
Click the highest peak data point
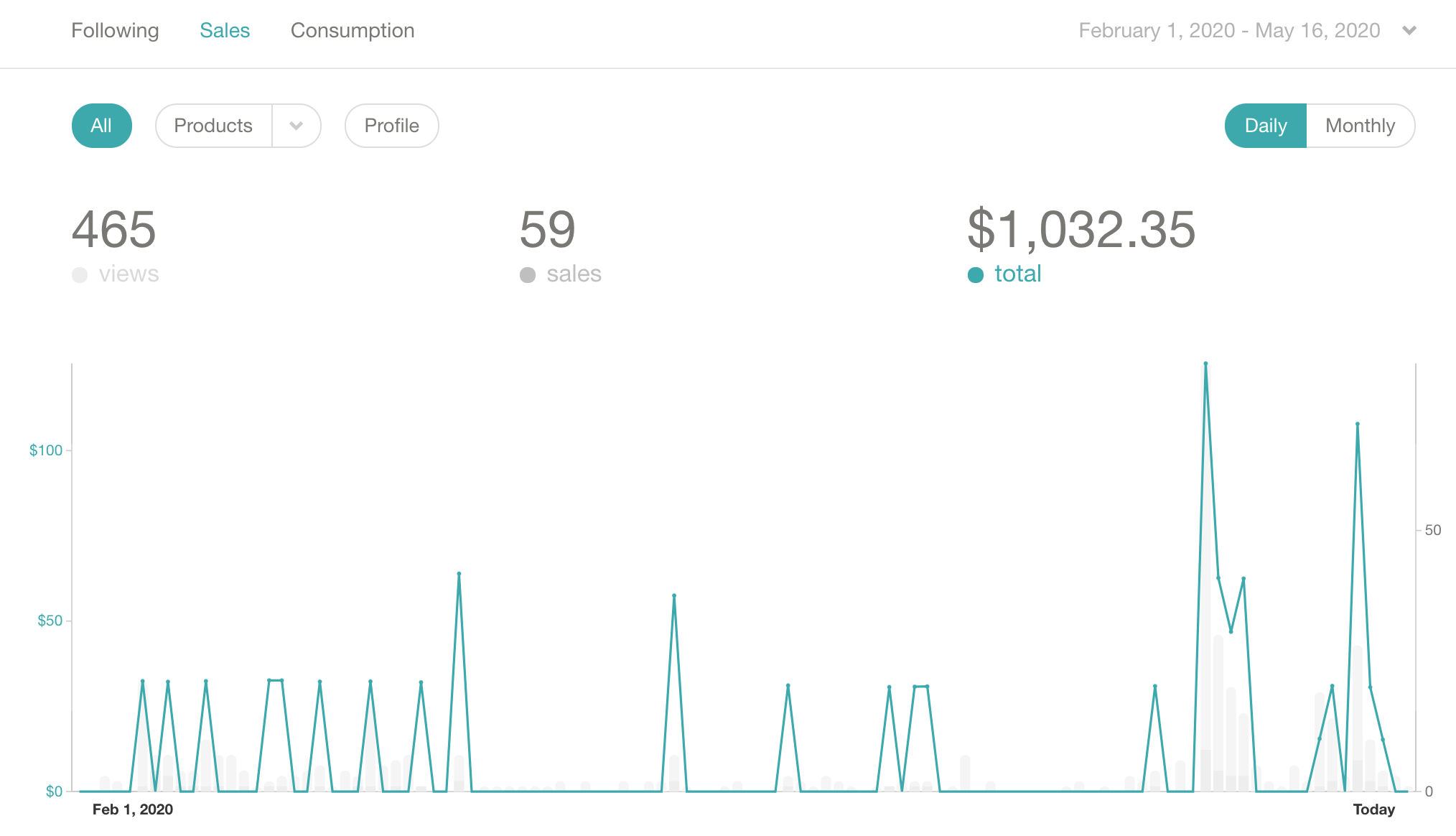(x=1205, y=363)
